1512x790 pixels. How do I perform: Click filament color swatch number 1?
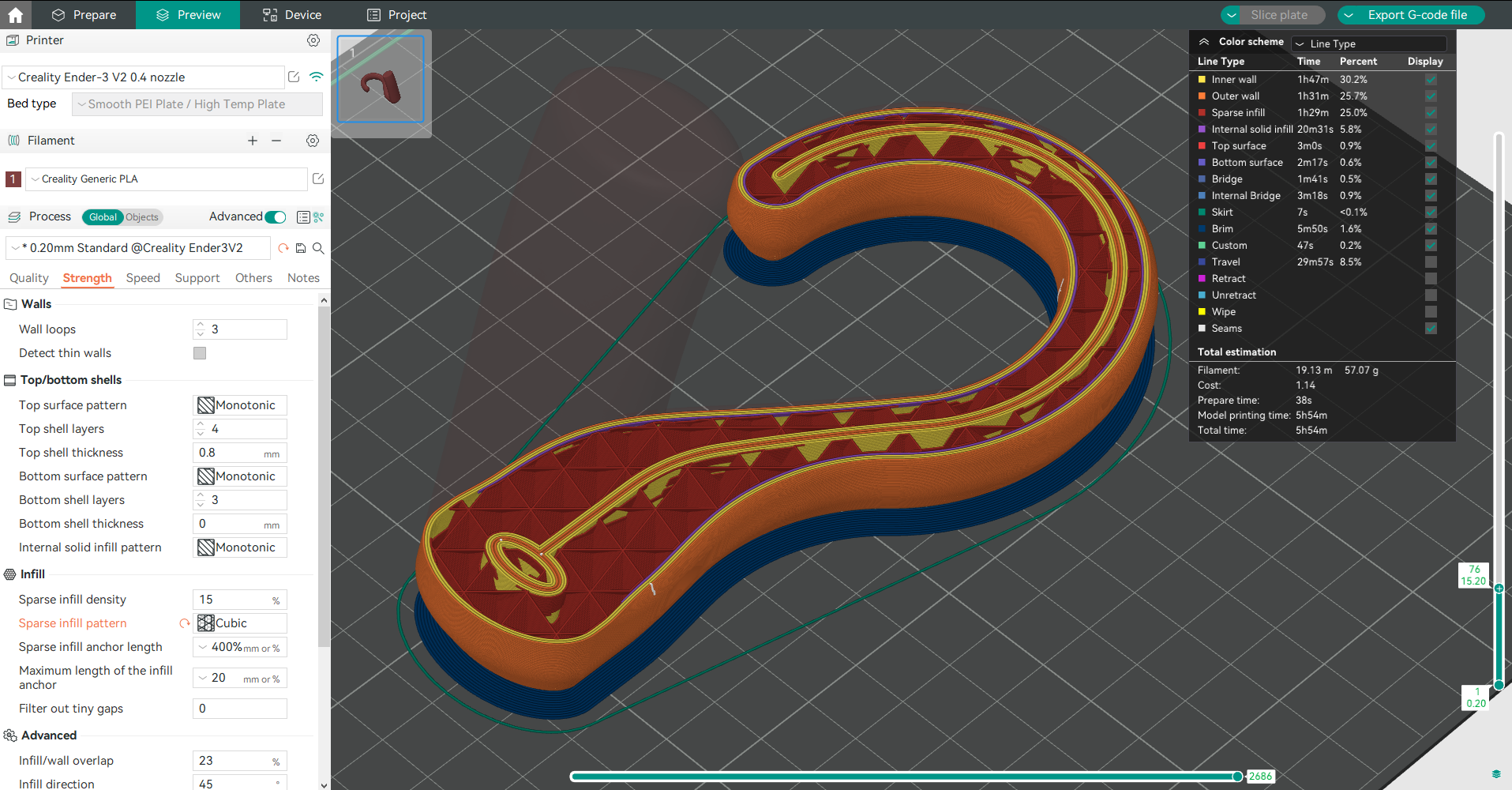click(x=13, y=179)
